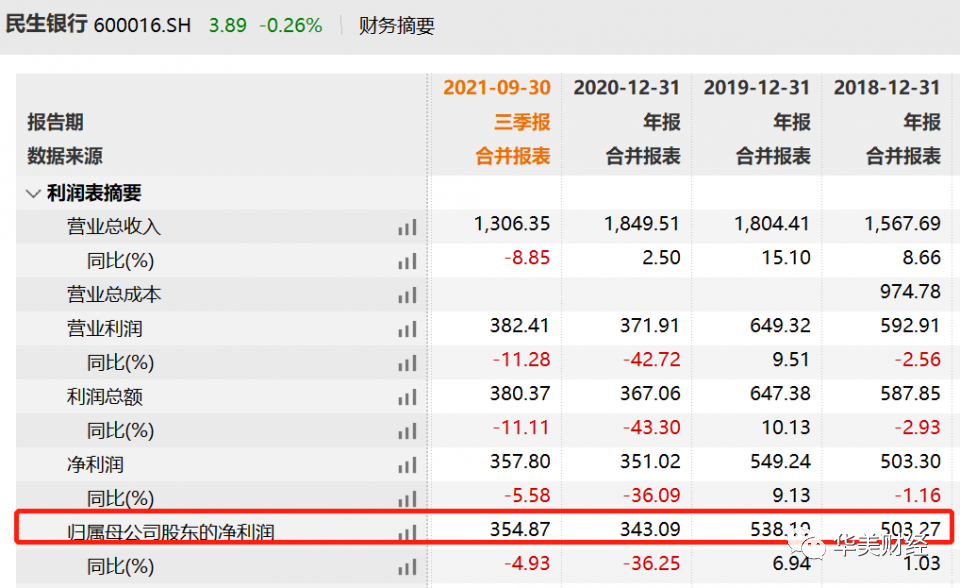The width and height of the screenshot is (960, 588).
Task: Open chart icon for 营业总成本 row
Action: coord(407,295)
